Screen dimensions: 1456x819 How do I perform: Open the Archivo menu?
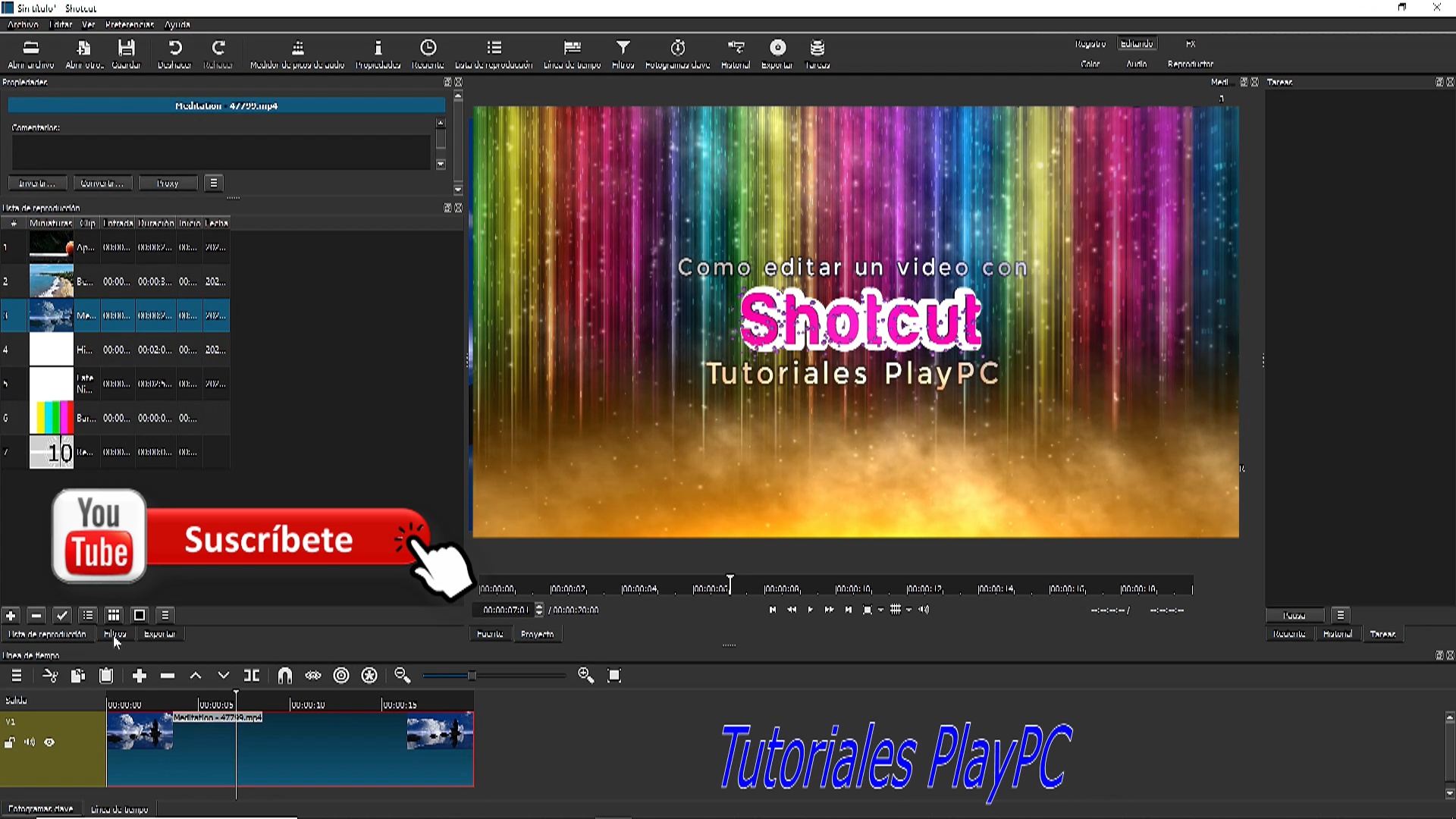point(22,24)
